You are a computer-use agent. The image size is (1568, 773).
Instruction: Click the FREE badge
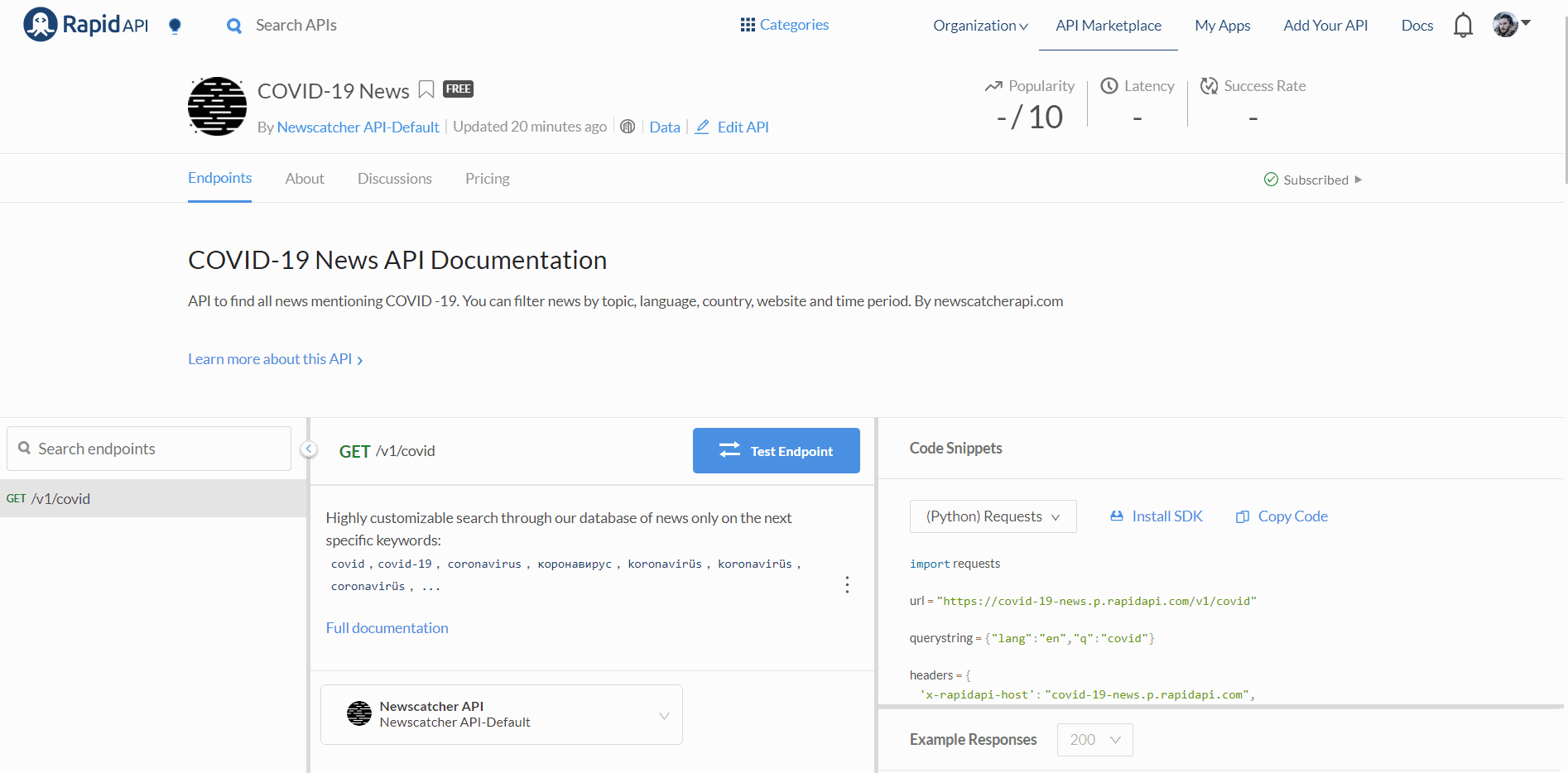[458, 89]
